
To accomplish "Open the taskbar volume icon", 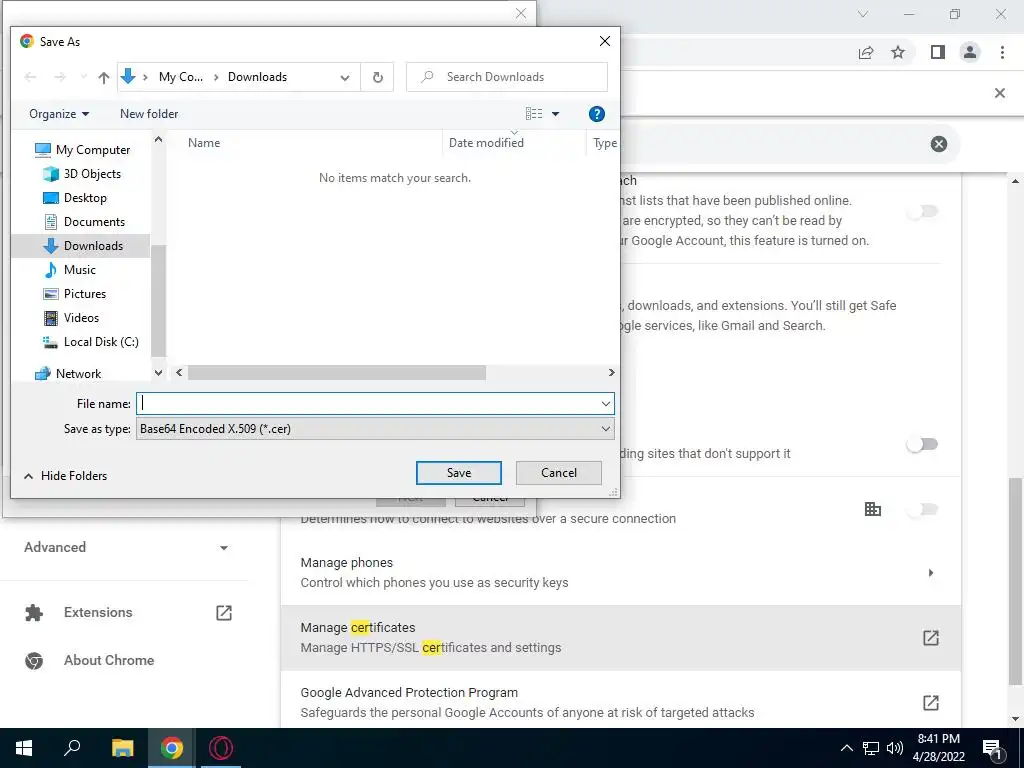I will point(895,748).
